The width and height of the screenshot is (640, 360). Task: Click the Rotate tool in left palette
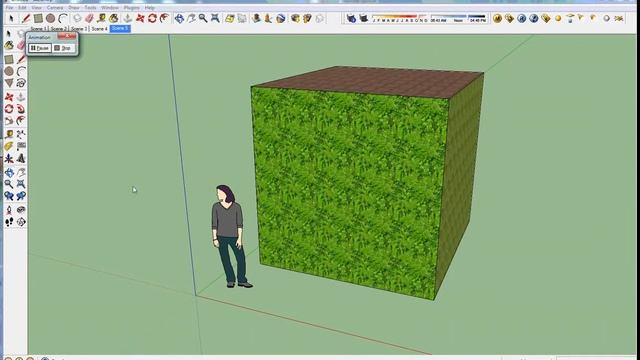[x=9, y=109]
